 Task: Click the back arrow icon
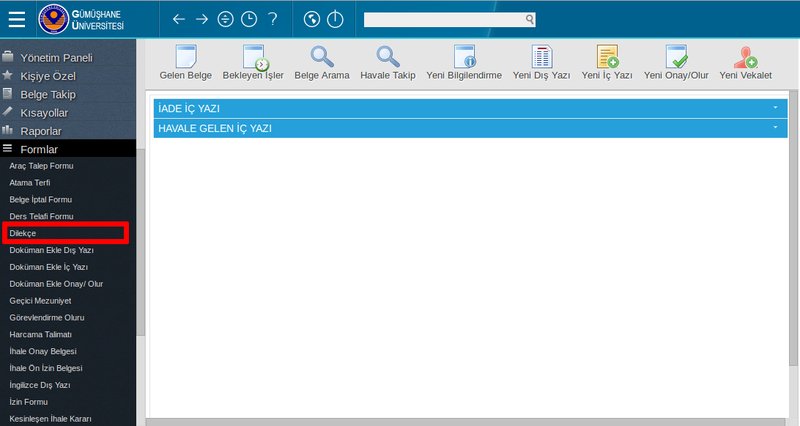pyautogui.click(x=179, y=19)
